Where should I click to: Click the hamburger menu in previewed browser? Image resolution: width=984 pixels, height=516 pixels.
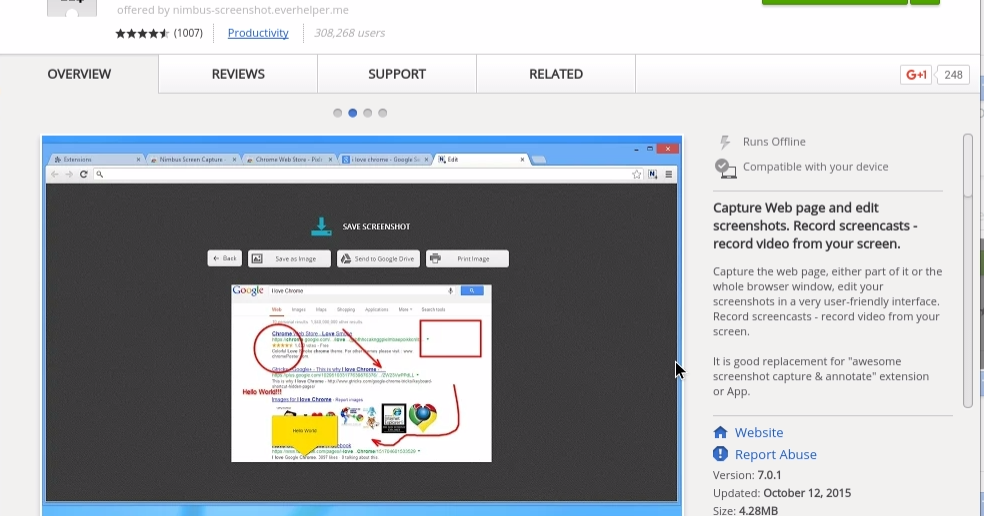click(669, 175)
